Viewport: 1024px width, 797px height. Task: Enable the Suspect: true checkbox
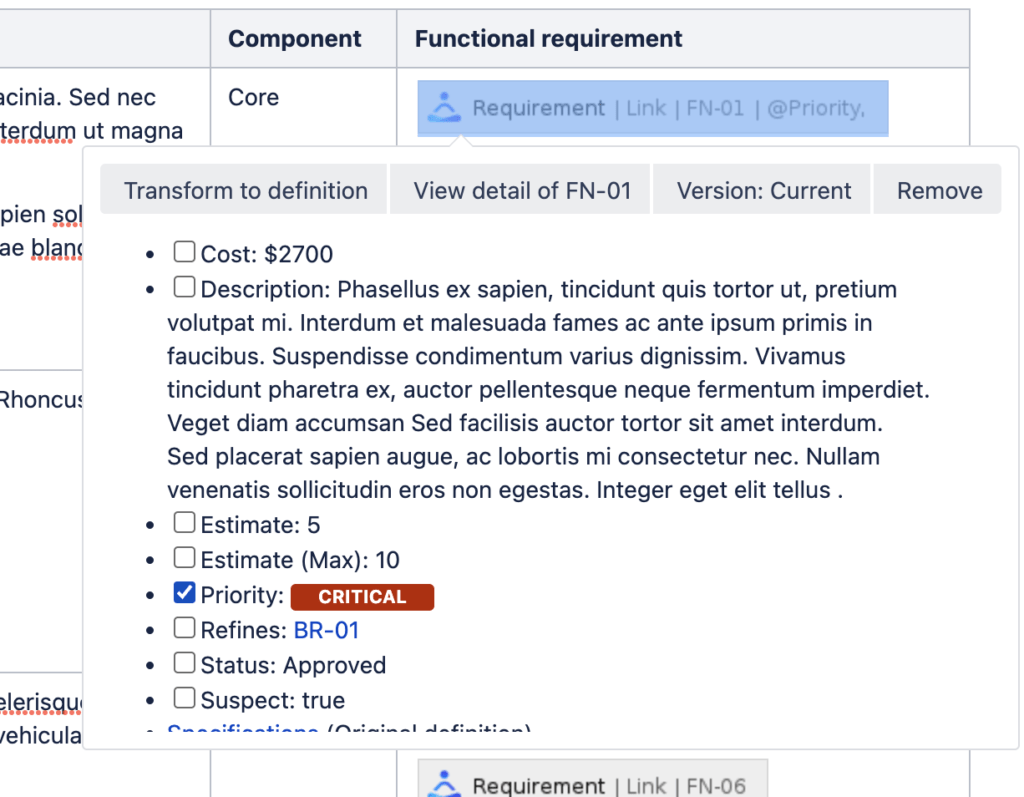click(184, 698)
